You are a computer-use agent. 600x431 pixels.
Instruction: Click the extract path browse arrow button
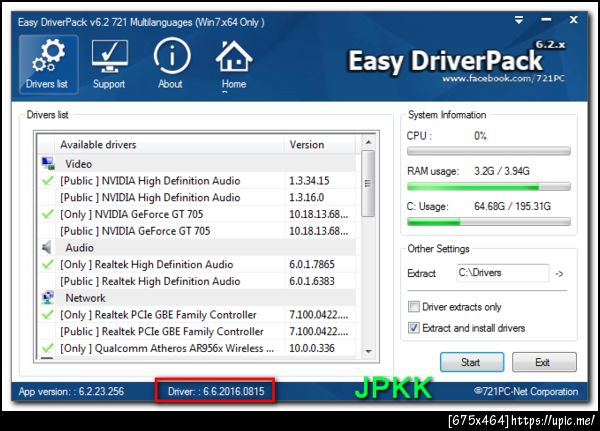pos(559,273)
